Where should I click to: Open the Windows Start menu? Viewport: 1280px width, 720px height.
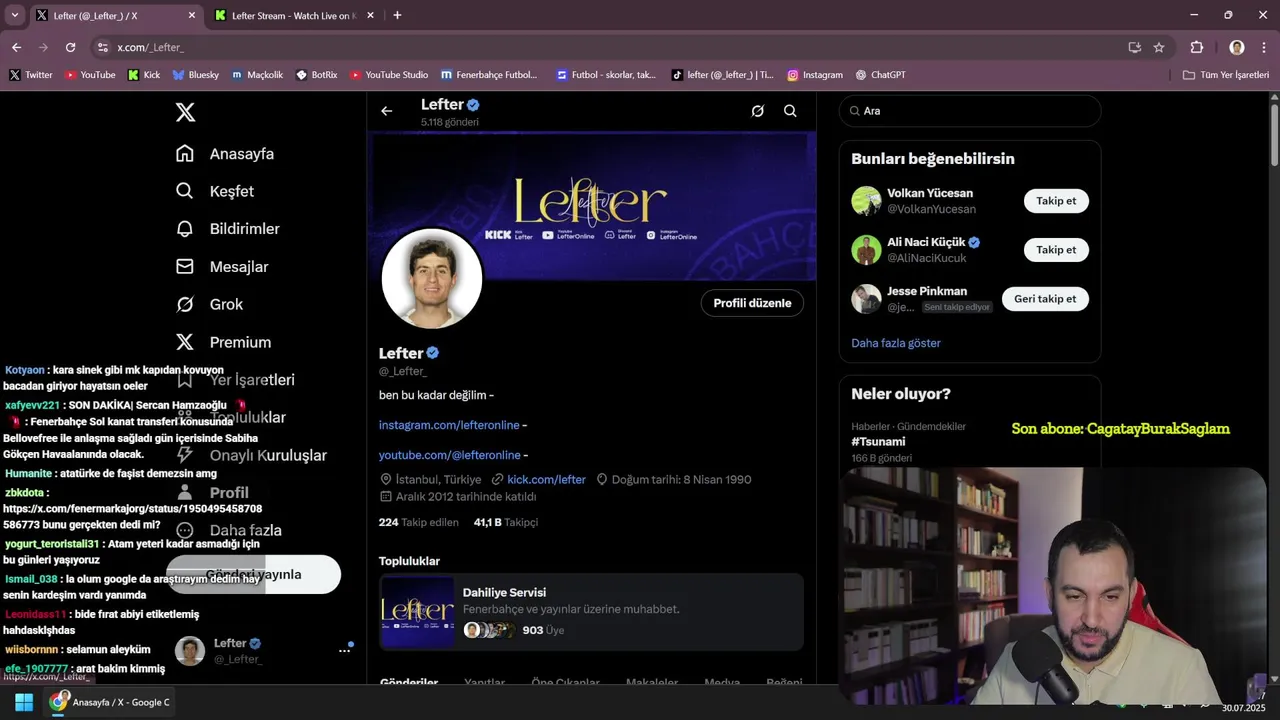tap(24, 702)
